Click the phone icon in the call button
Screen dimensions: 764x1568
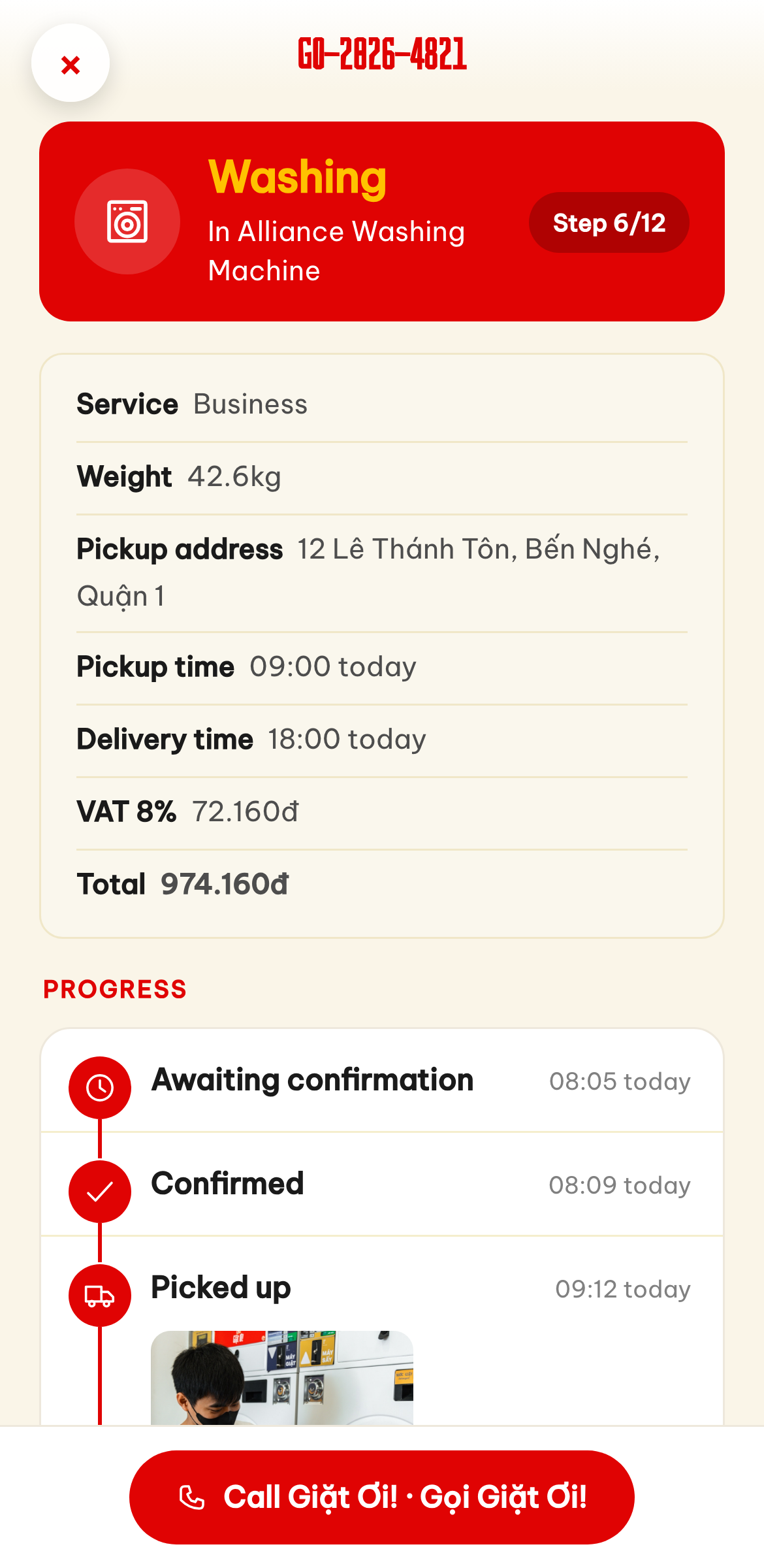click(x=192, y=1497)
